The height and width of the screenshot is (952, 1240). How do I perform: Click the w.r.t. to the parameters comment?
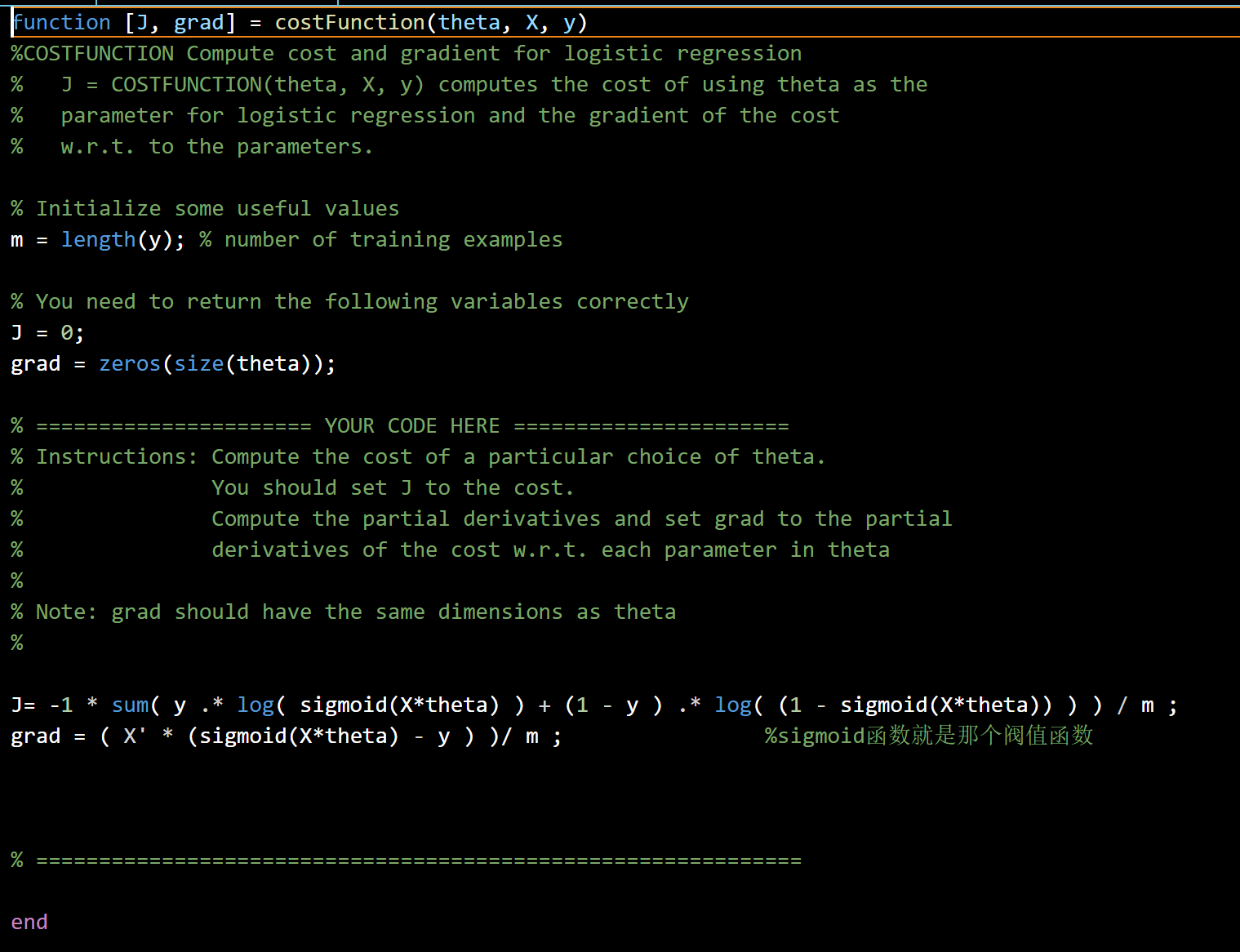216,147
